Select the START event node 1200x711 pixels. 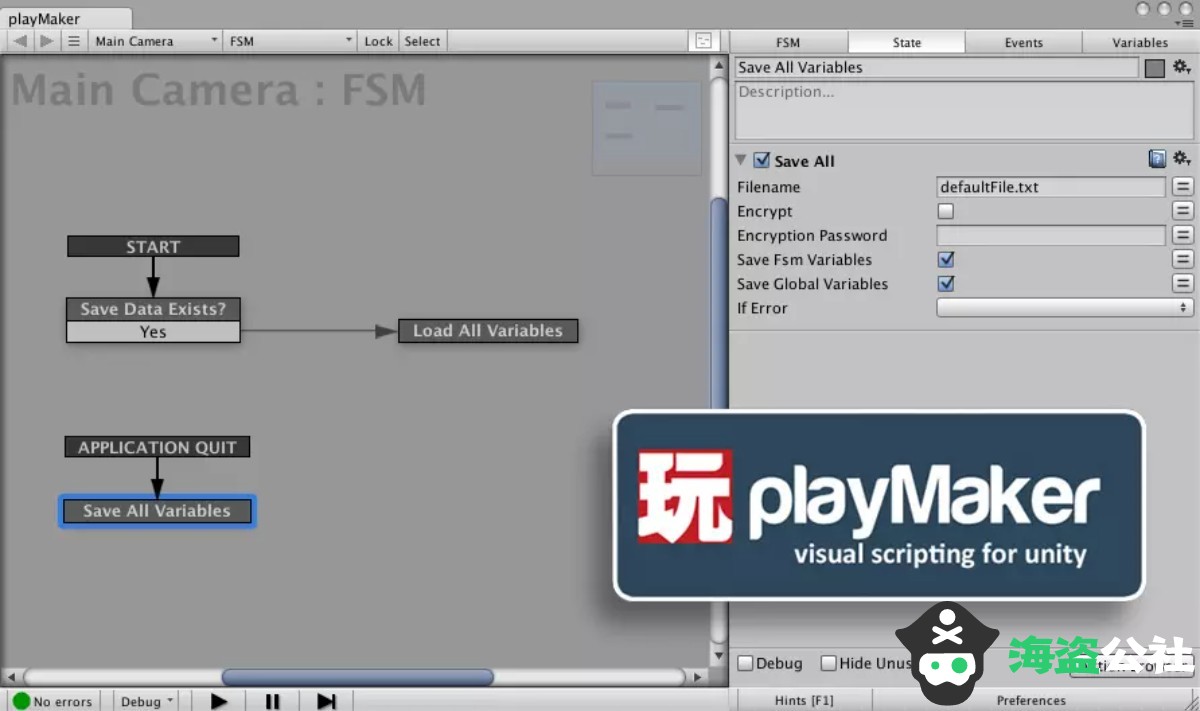(x=153, y=247)
